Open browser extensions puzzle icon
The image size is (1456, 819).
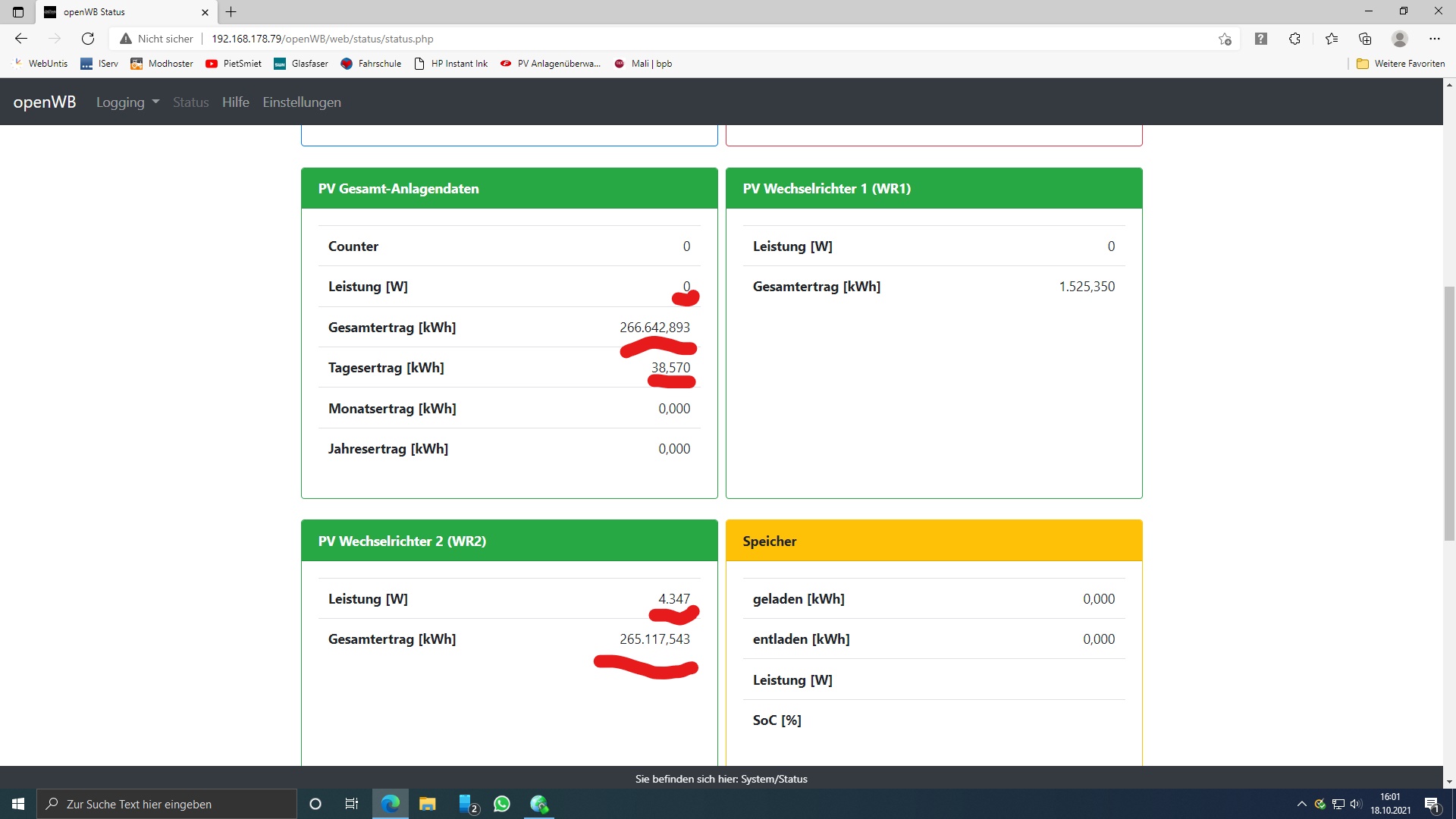pyautogui.click(x=1294, y=39)
